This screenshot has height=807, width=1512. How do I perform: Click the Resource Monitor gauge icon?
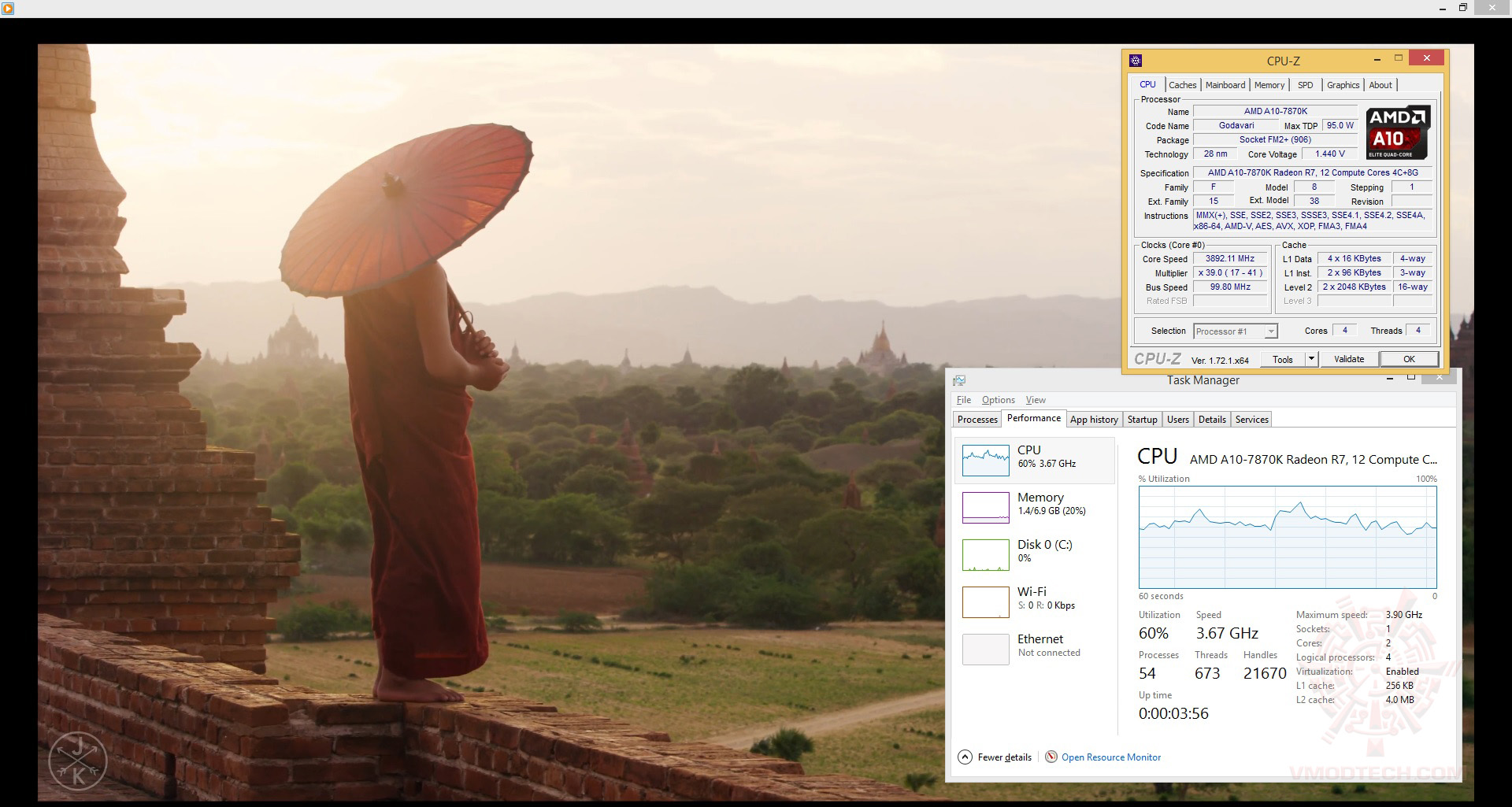point(1051,757)
